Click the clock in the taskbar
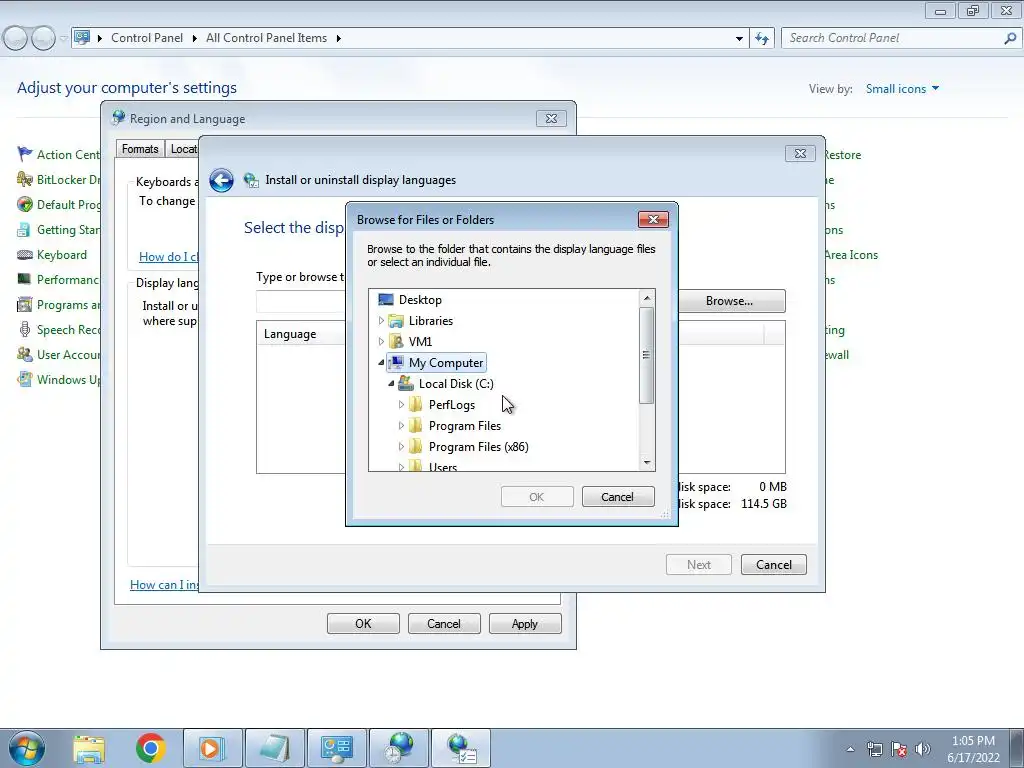This screenshot has width=1024, height=768. coord(973,749)
